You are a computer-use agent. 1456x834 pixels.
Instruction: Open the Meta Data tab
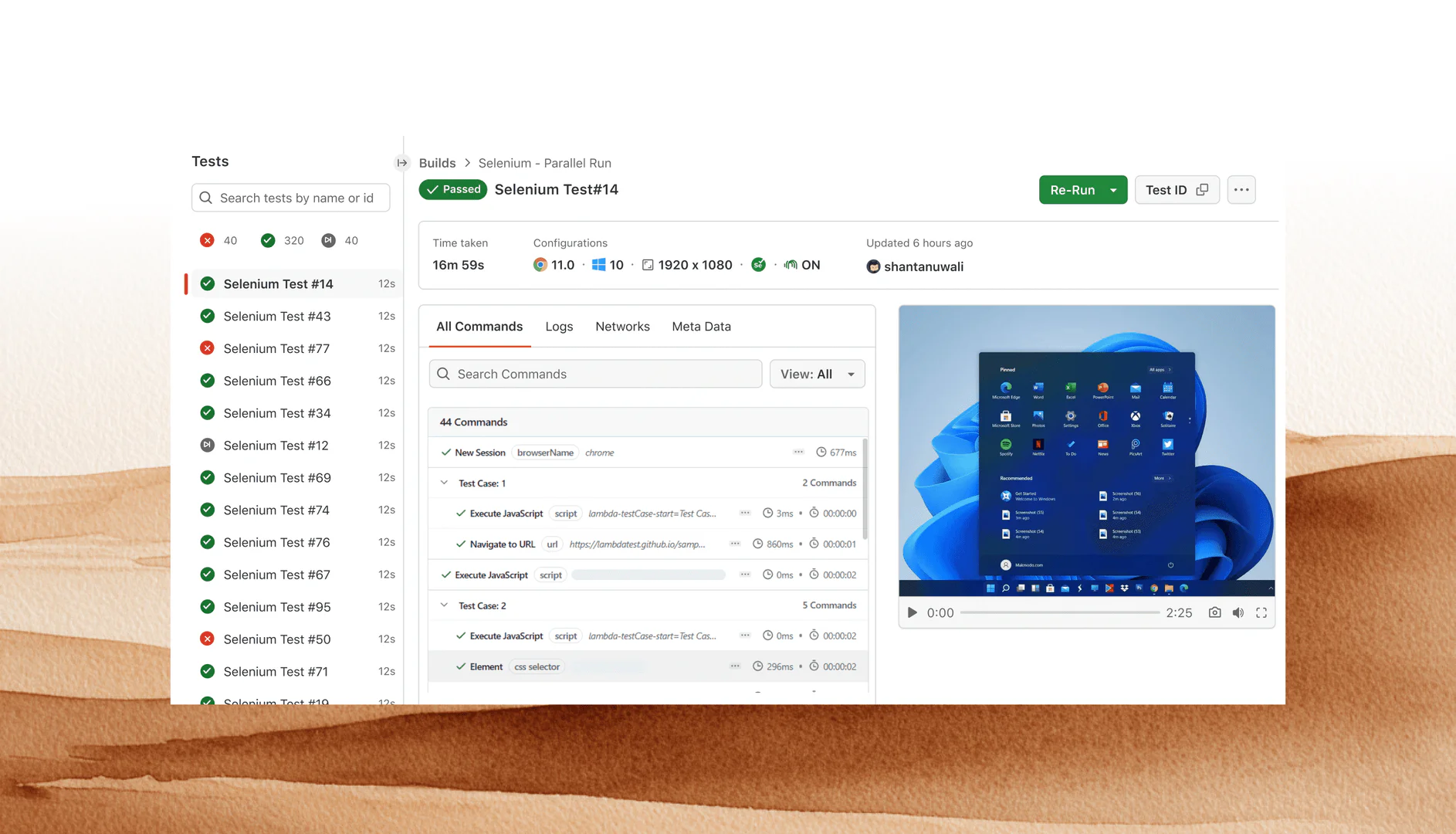(x=701, y=326)
